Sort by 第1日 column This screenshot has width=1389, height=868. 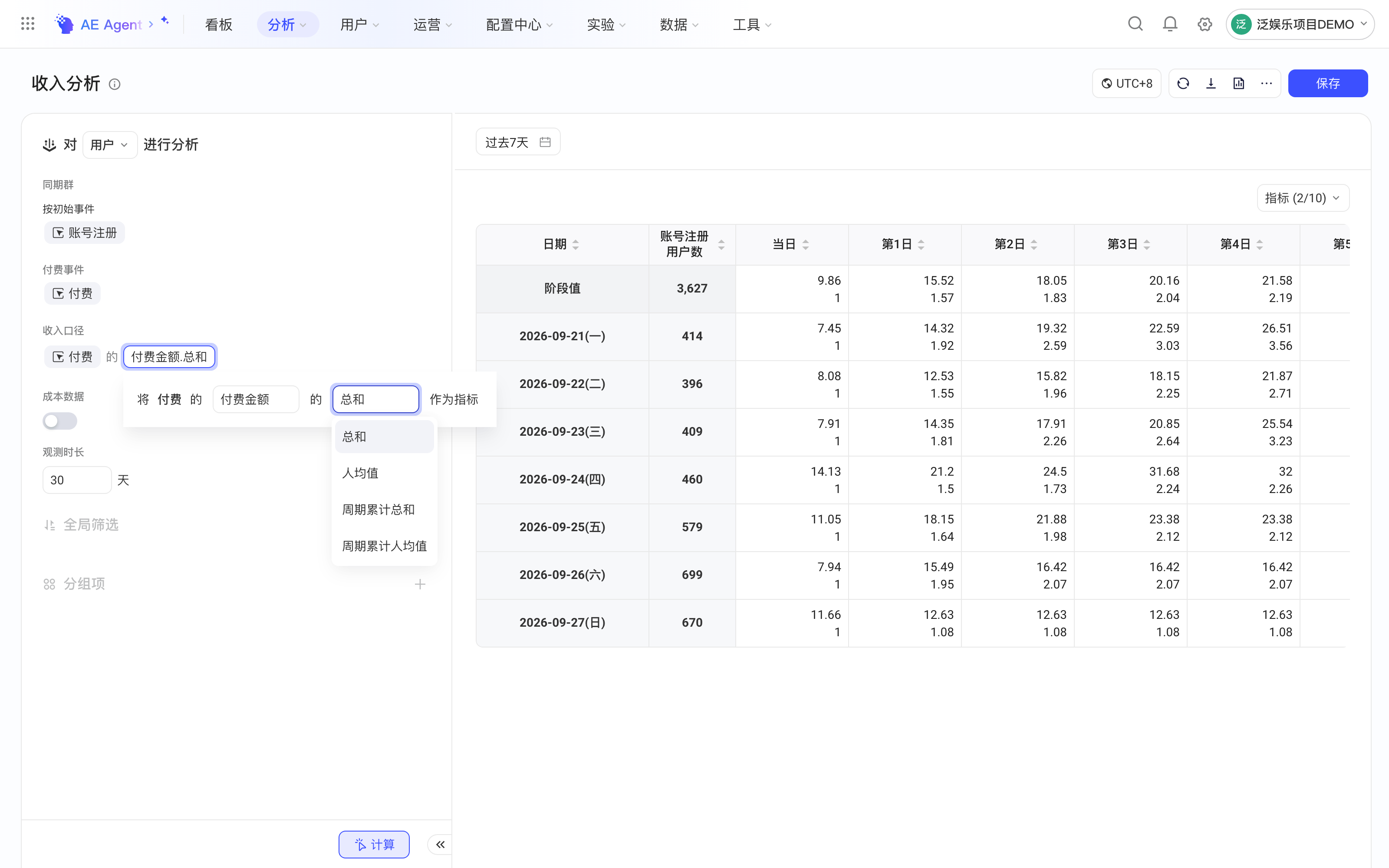coord(921,244)
